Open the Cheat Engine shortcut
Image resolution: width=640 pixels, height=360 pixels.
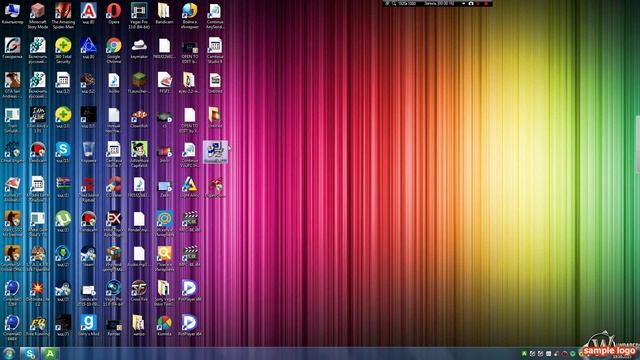click(x=12, y=152)
